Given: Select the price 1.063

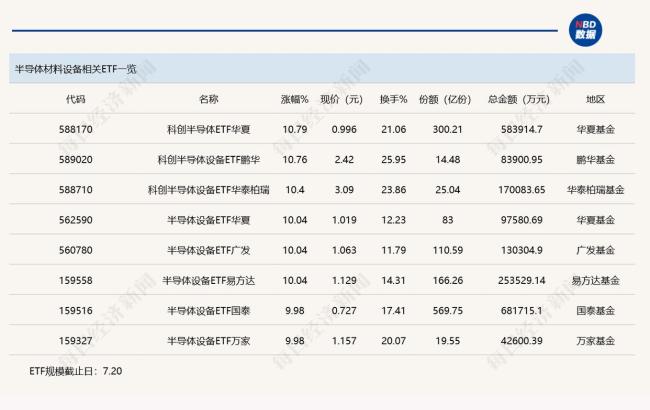Looking at the screenshot, I should [344, 250].
